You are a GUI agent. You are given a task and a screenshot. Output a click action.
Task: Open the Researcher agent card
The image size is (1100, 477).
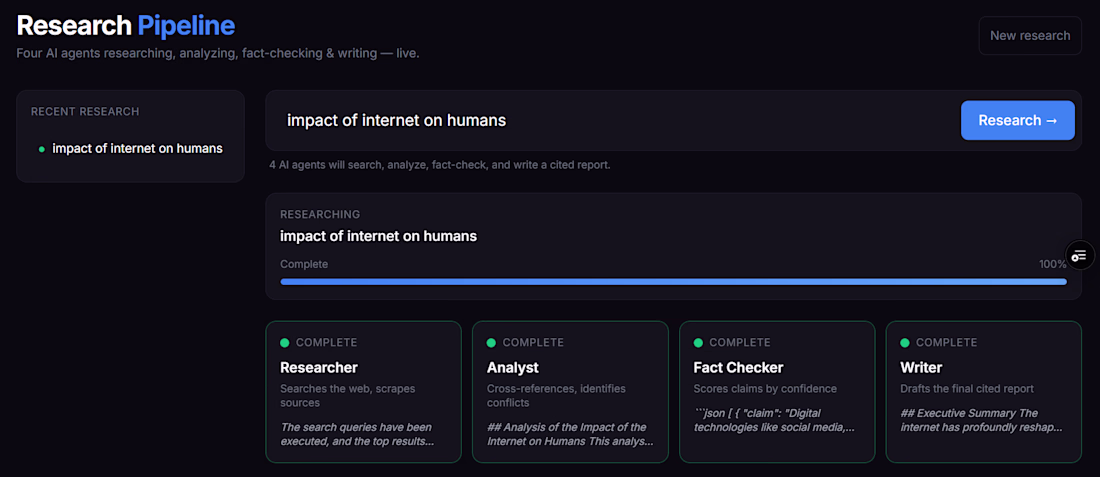pyautogui.click(x=363, y=392)
